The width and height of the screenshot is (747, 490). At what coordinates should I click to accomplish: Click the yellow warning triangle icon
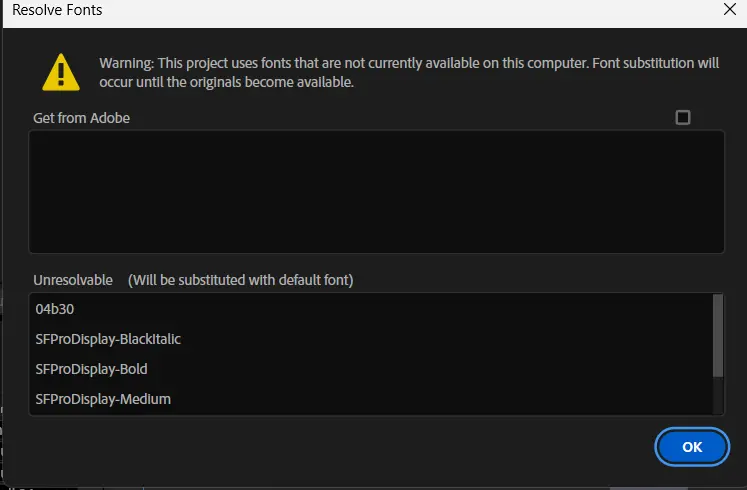[61, 72]
